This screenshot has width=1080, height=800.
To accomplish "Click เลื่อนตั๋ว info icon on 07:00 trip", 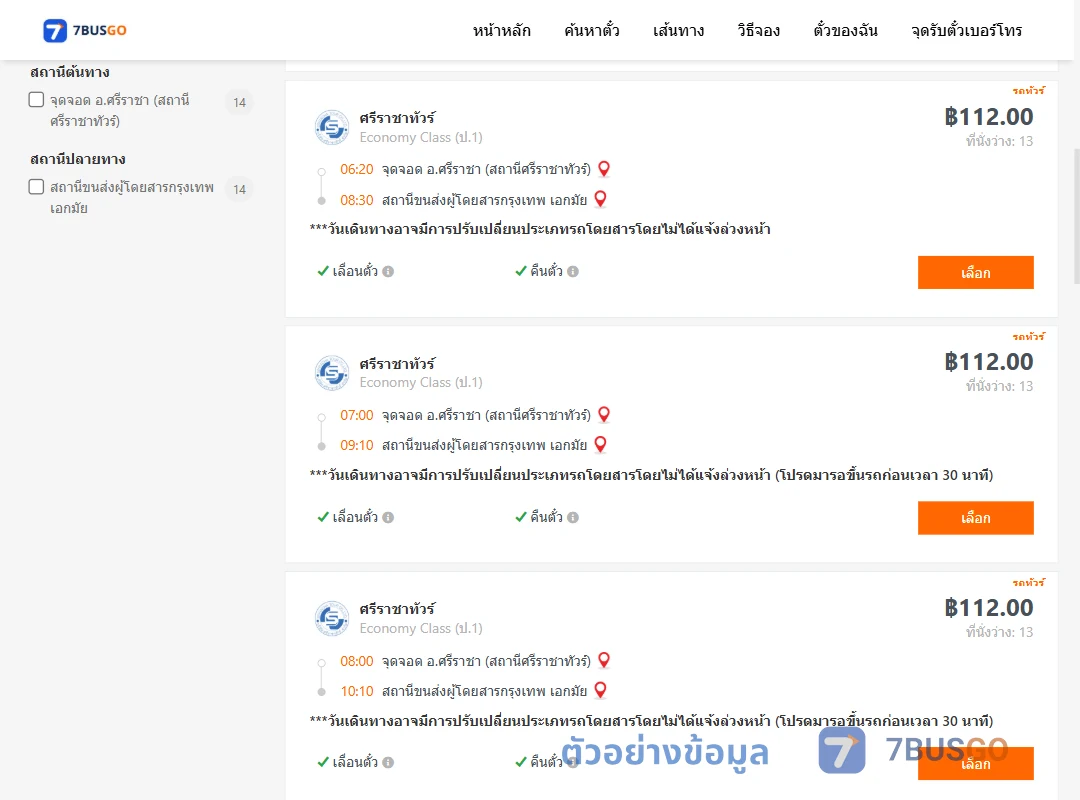I will (388, 517).
